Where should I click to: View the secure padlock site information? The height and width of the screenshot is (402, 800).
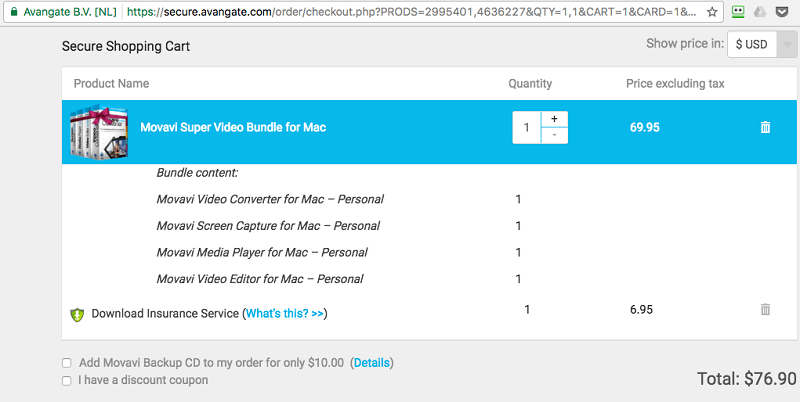[14, 11]
